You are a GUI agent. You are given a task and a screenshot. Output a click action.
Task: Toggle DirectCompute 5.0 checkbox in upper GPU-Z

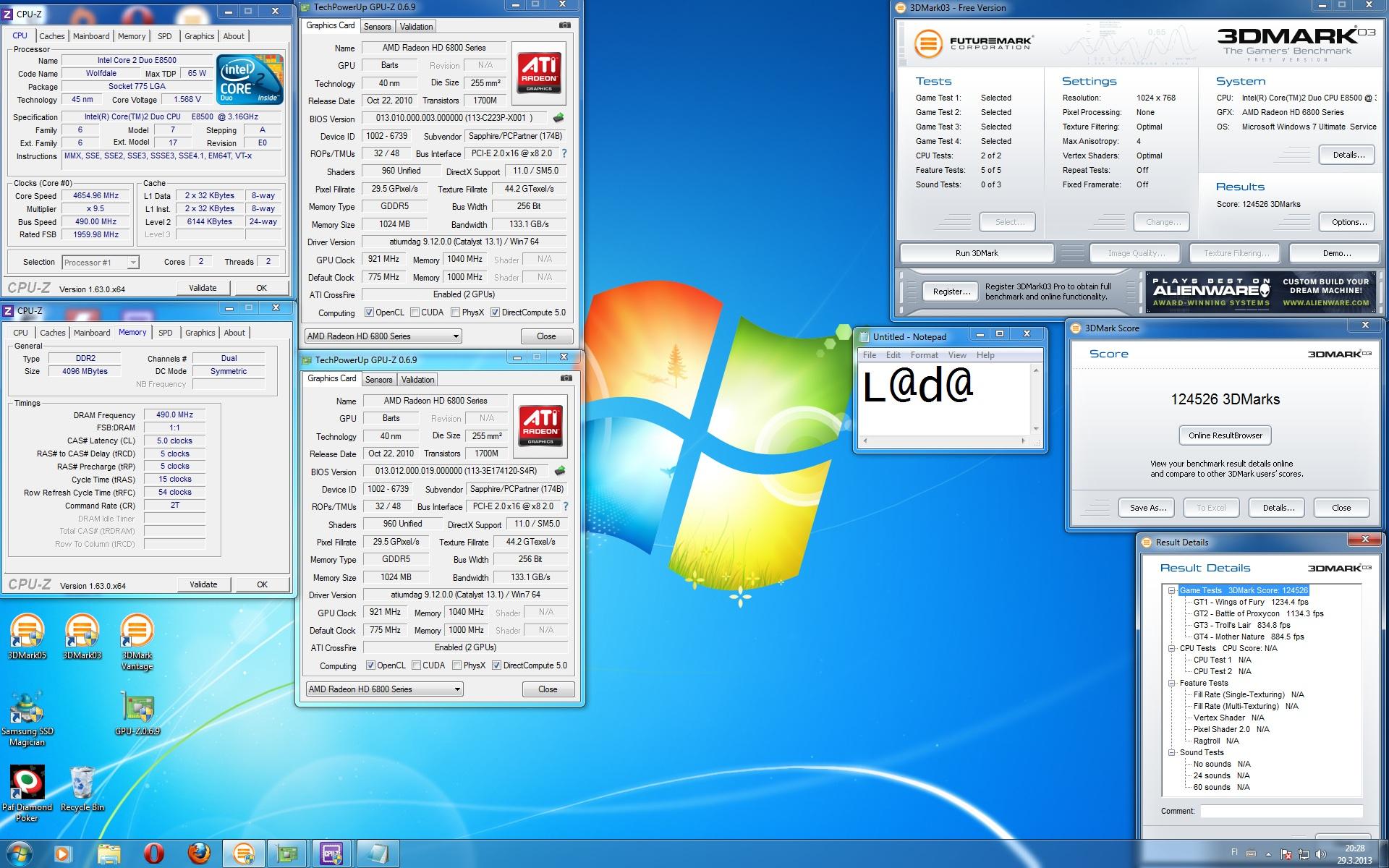[x=495, y=312]
